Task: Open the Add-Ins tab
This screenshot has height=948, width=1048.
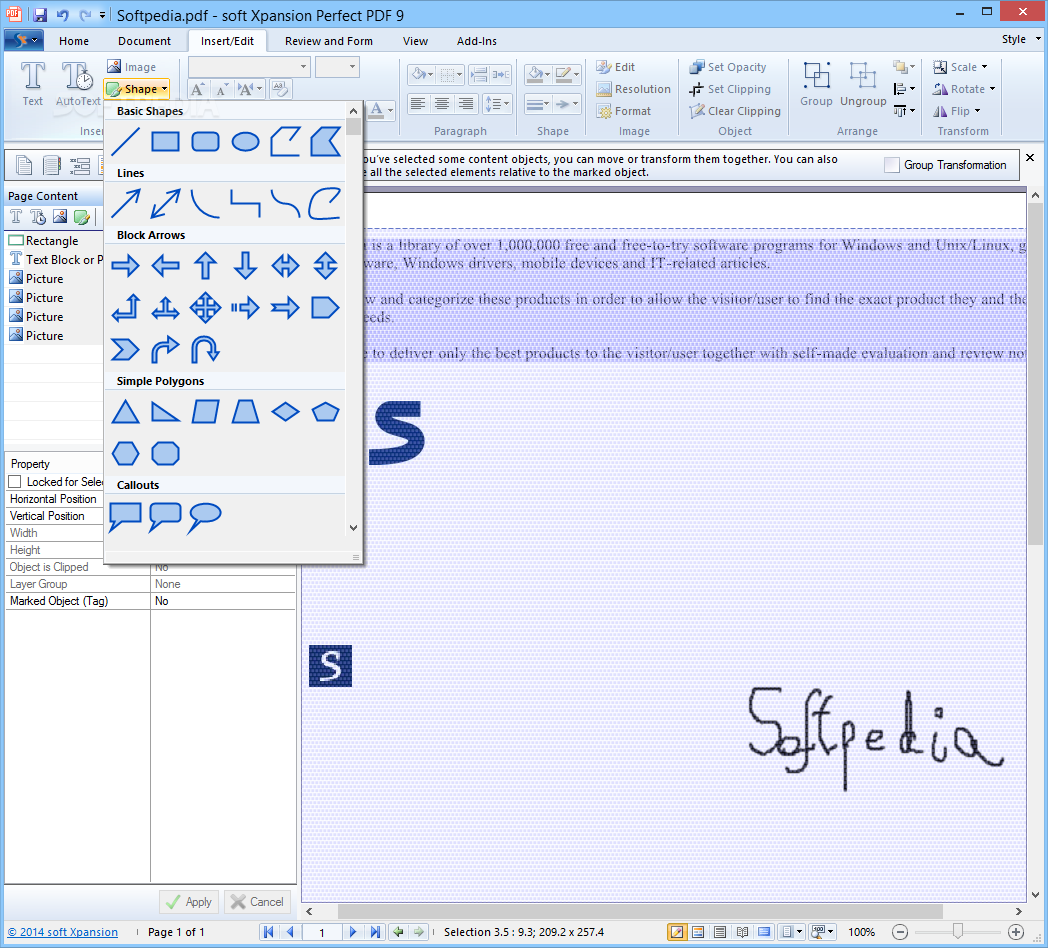Action: [x=477, y=41]
